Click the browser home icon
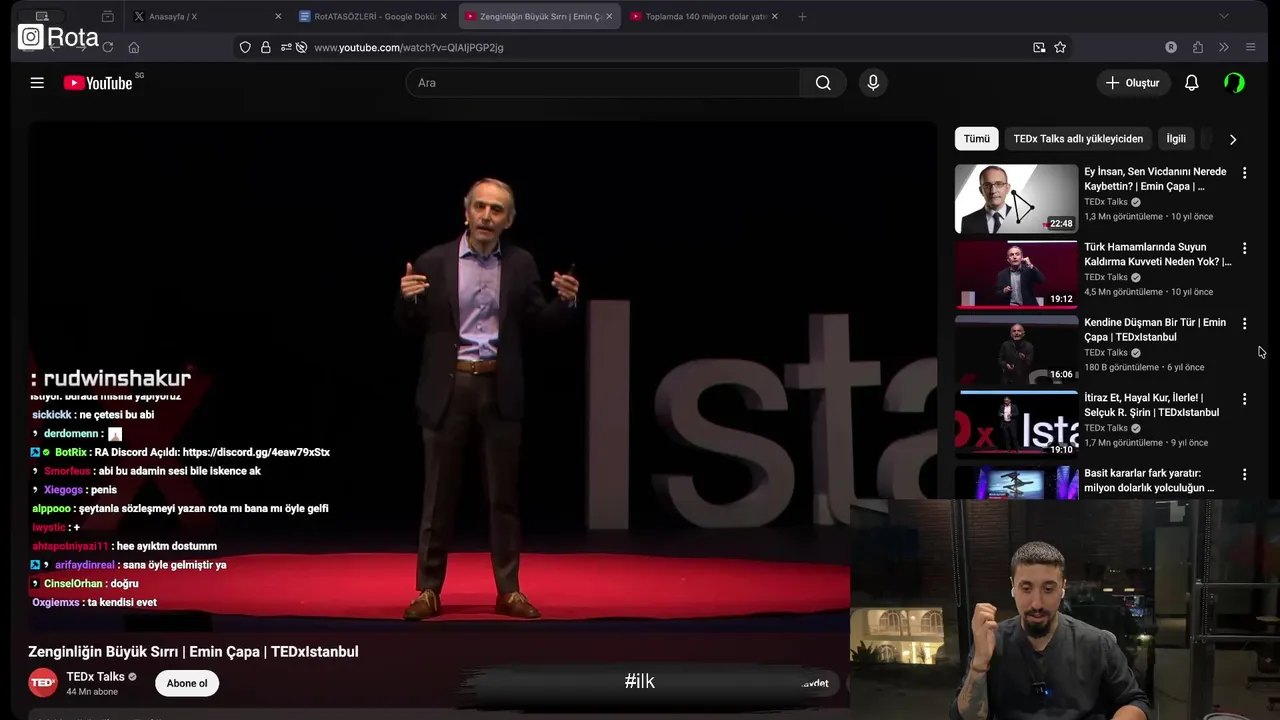Screen dimensions: 1280x720 [x=133, y=47]
